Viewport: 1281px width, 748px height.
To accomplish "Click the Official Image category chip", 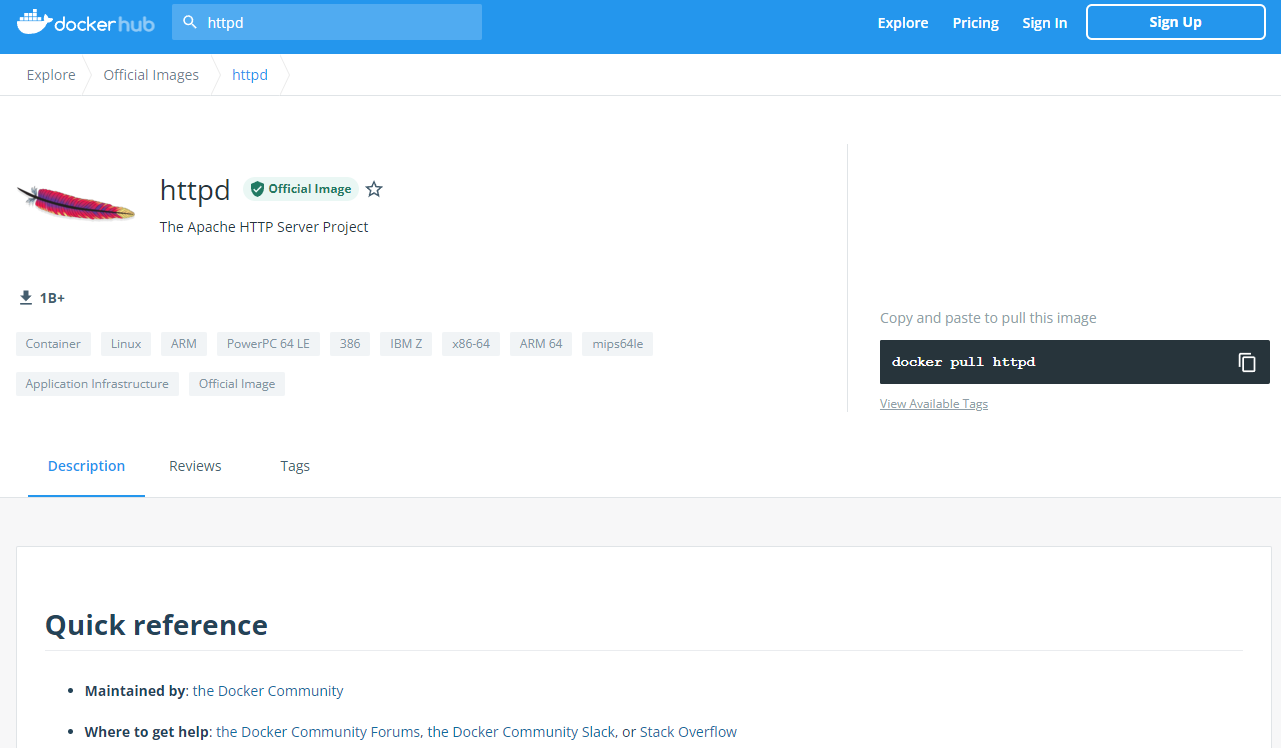I will (x=237, y=384).
